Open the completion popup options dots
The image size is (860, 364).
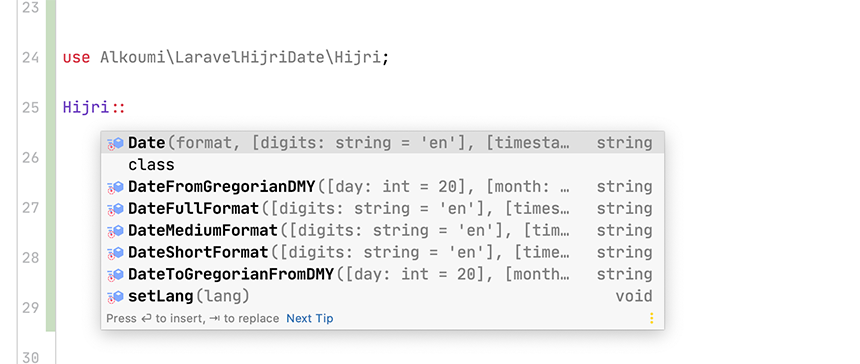click(652, 318)
